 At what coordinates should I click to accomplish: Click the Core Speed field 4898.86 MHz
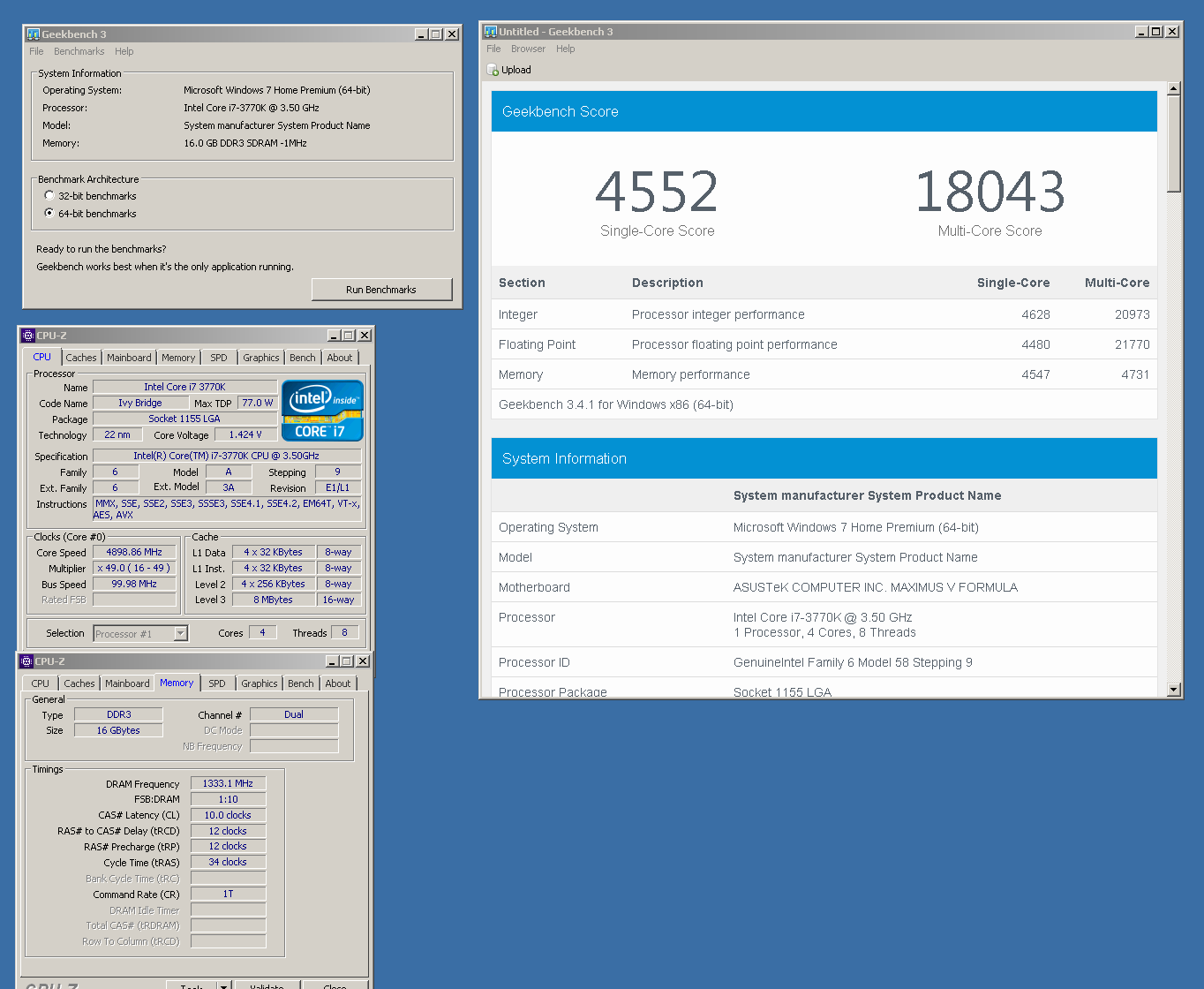click(x=134, y=552)
